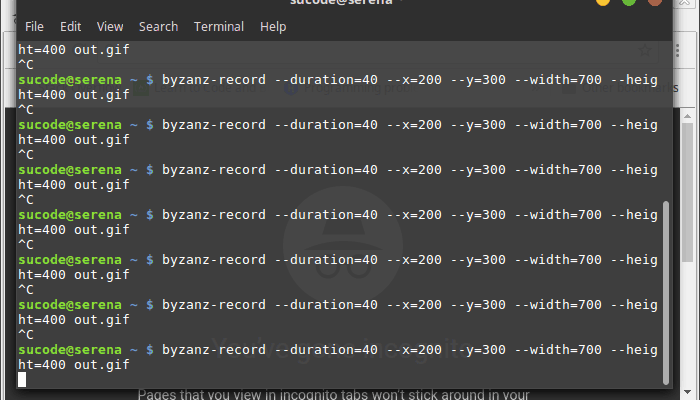Click the browser scrollbar up arrow
The image size is (700, 400).
(688, 116)
